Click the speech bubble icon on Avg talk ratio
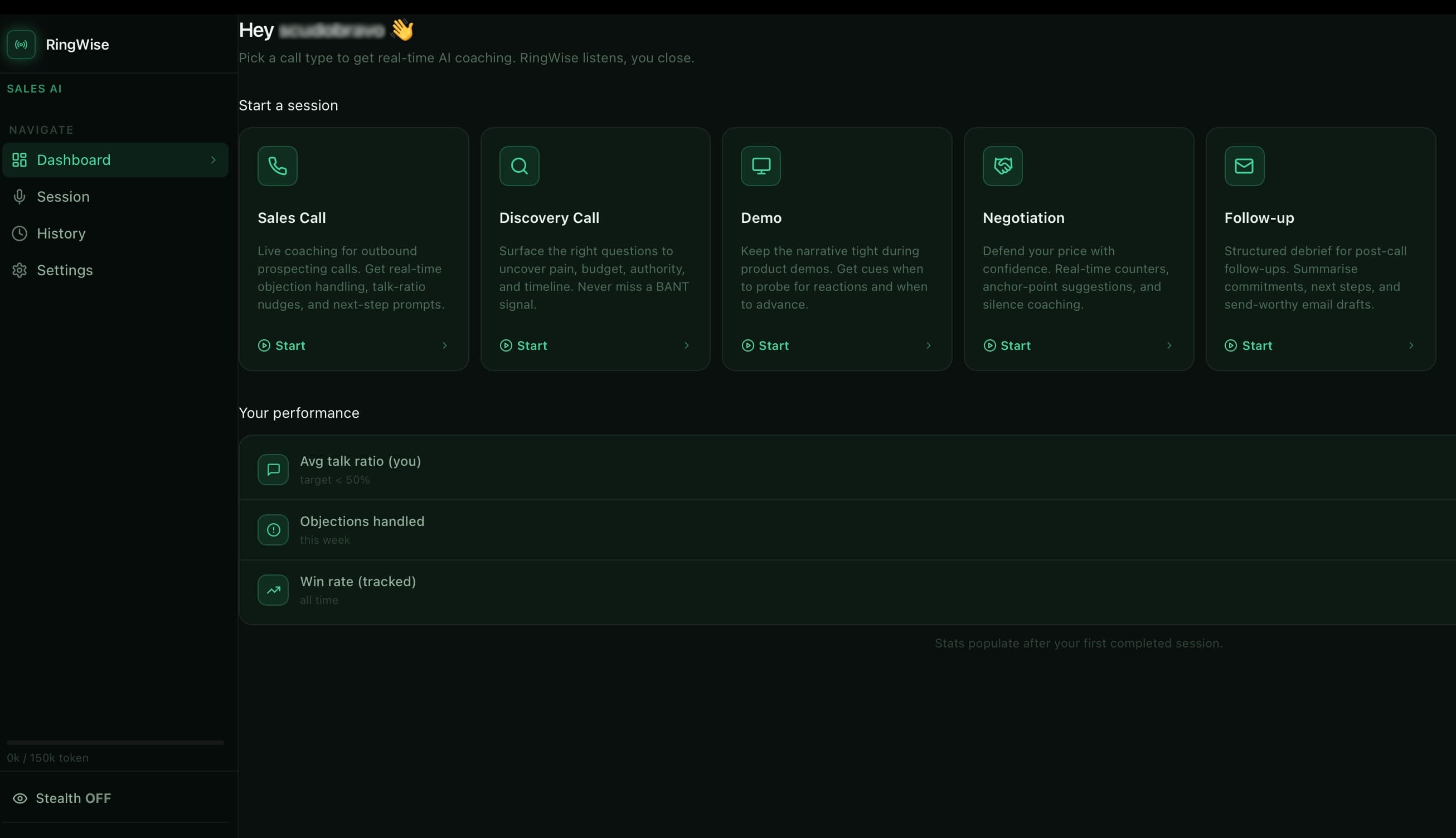1456x838 pixels. click(273, 469)
